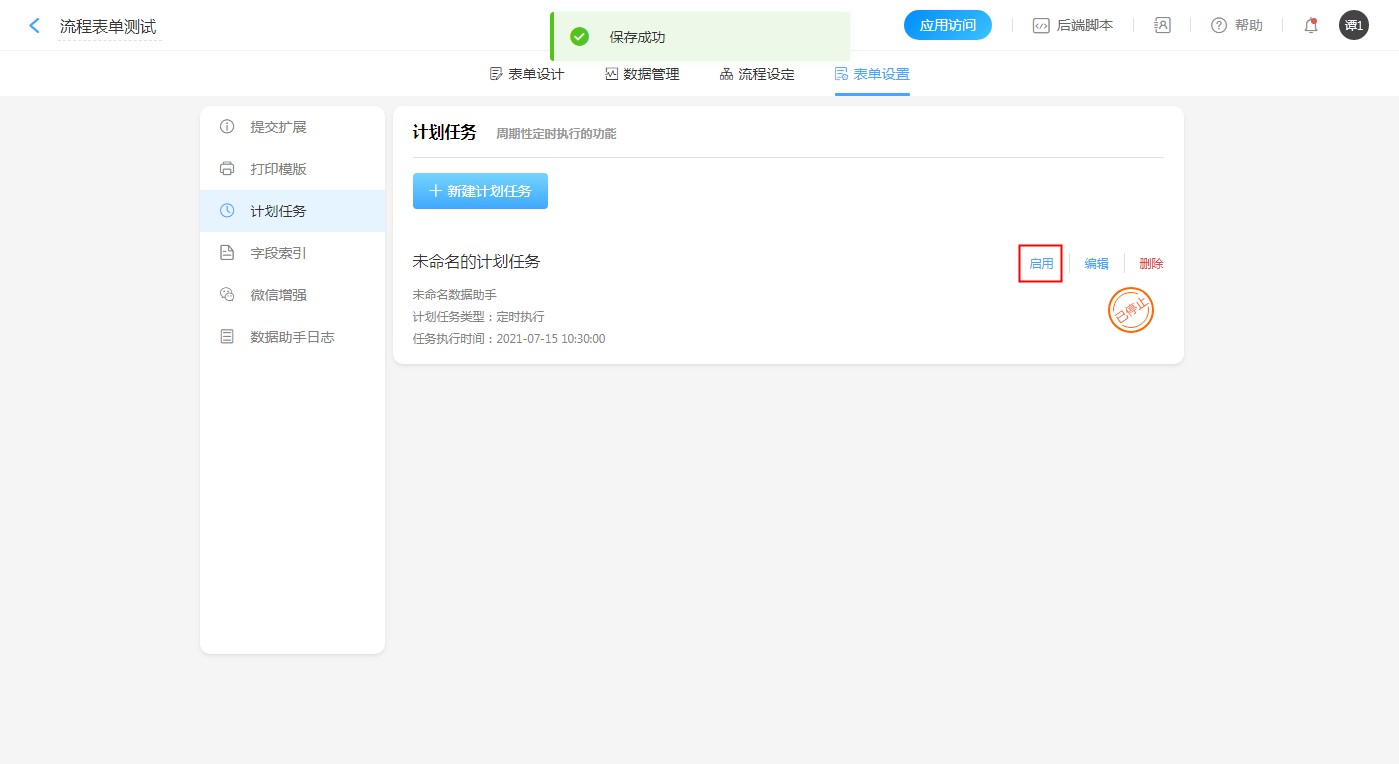1399x764 pixels.
Task: Click the 后端脚本 code icon
Action: coord(1041,26)
